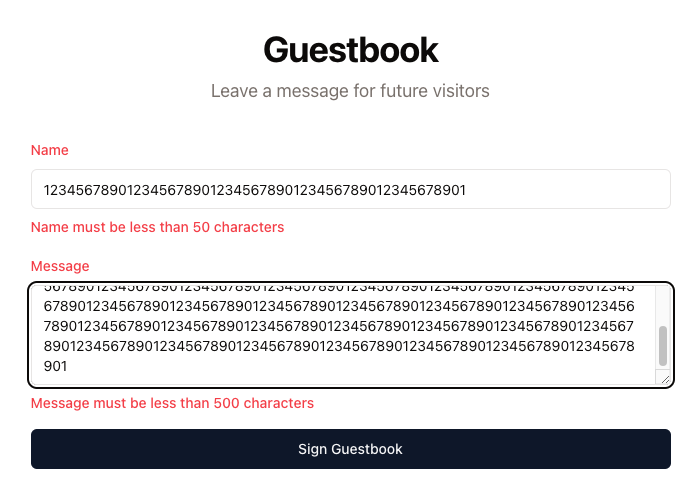Click the red Message label
This screenshot has width=700, height=494.
pyautogui.click(x=60, y=266)
